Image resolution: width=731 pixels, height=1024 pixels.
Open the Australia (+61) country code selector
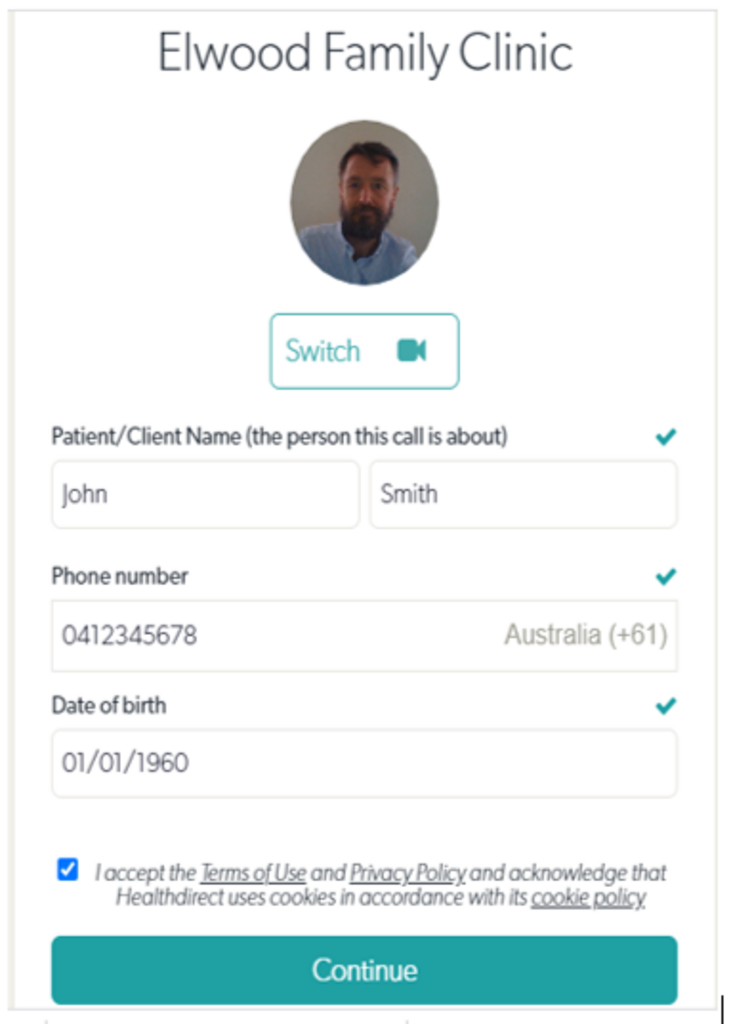586,635
